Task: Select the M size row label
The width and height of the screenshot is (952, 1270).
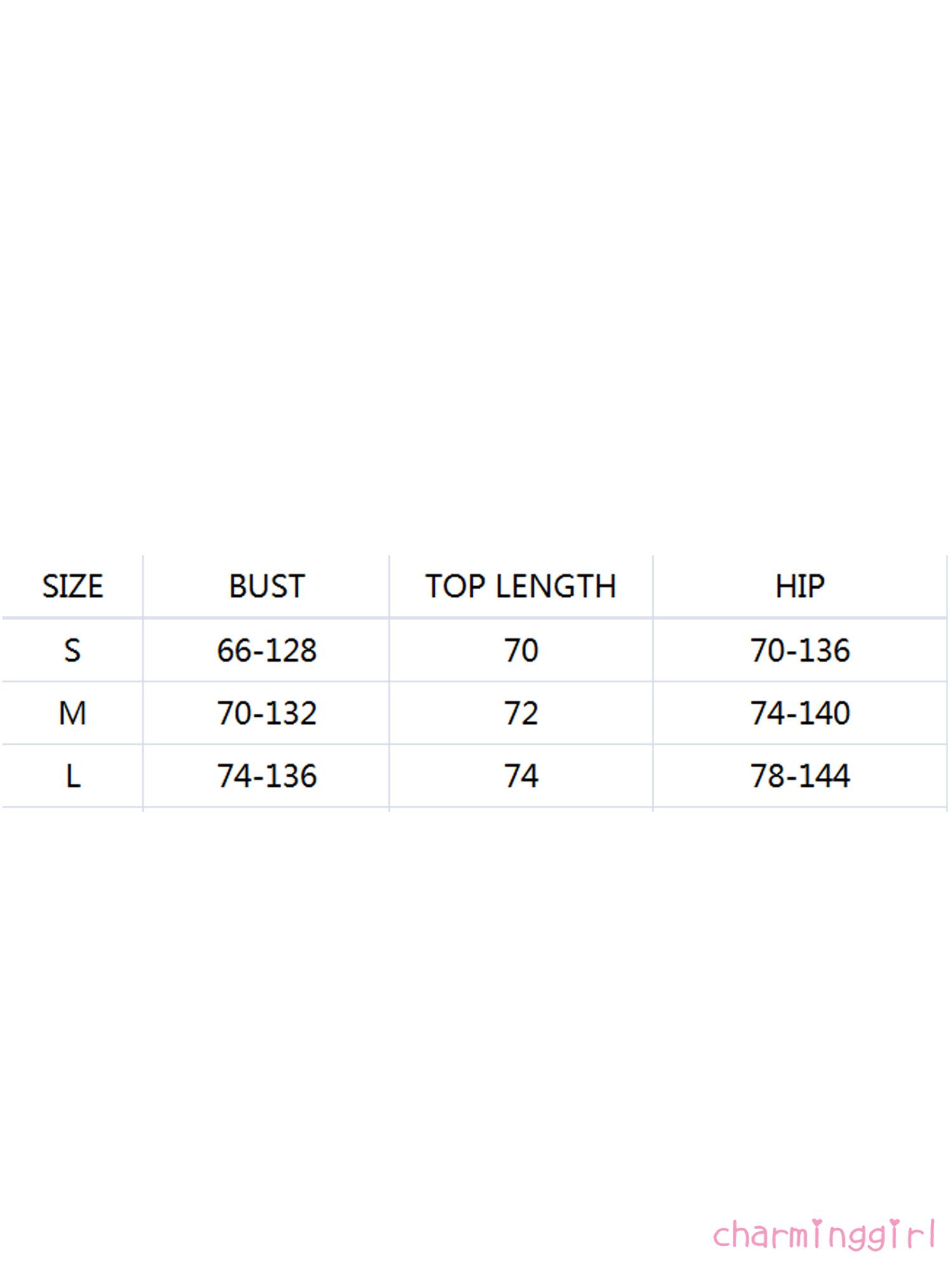Action: 72,713
